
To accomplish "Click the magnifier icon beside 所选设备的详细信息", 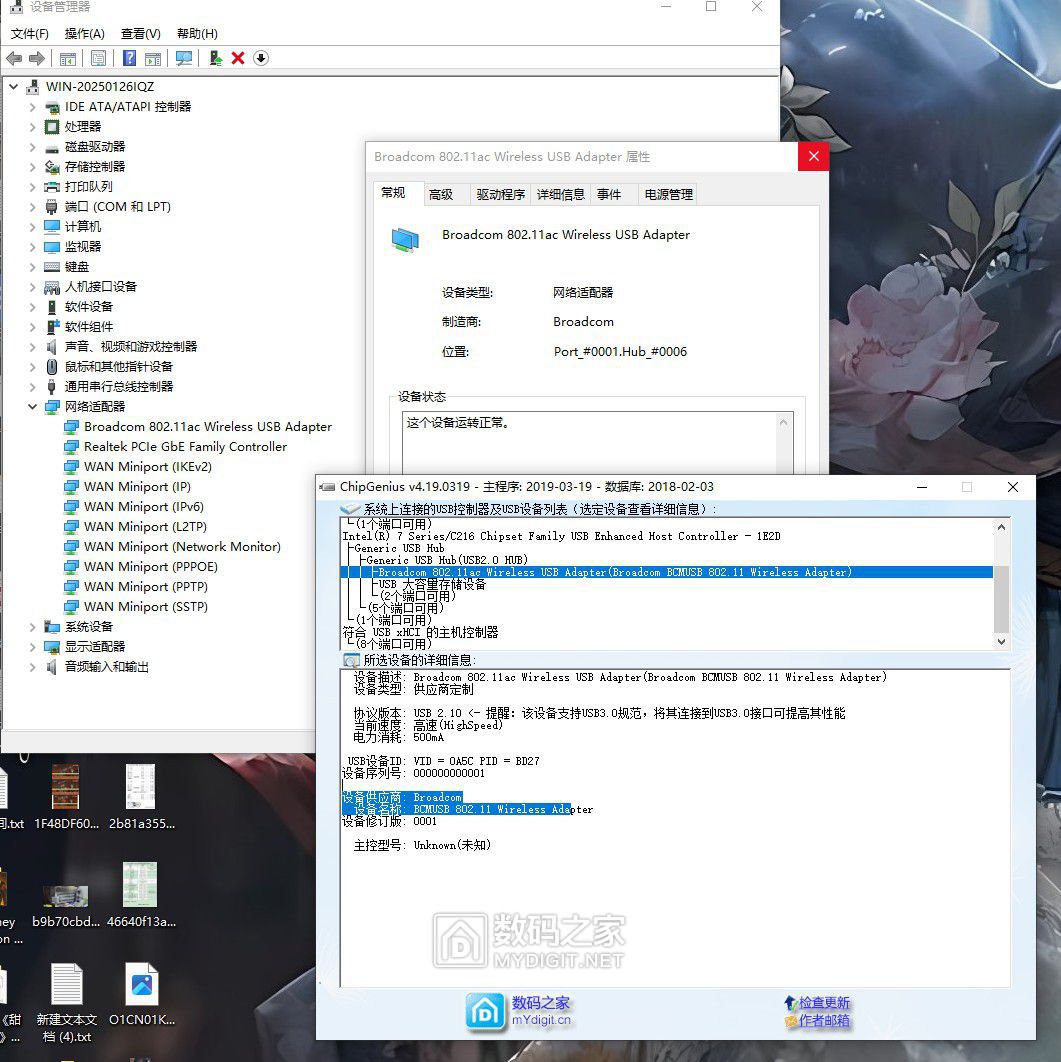I will coord(351,660).
